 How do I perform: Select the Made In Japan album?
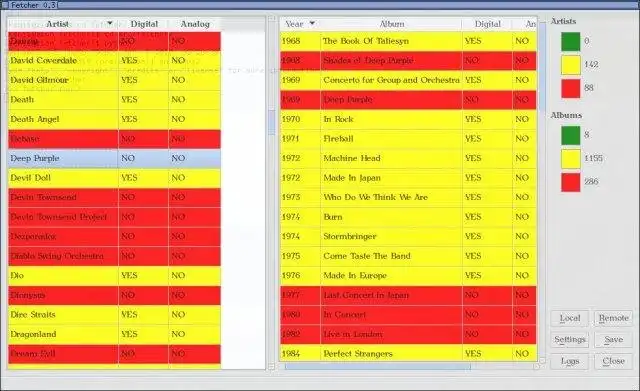[x=409, y=178]
